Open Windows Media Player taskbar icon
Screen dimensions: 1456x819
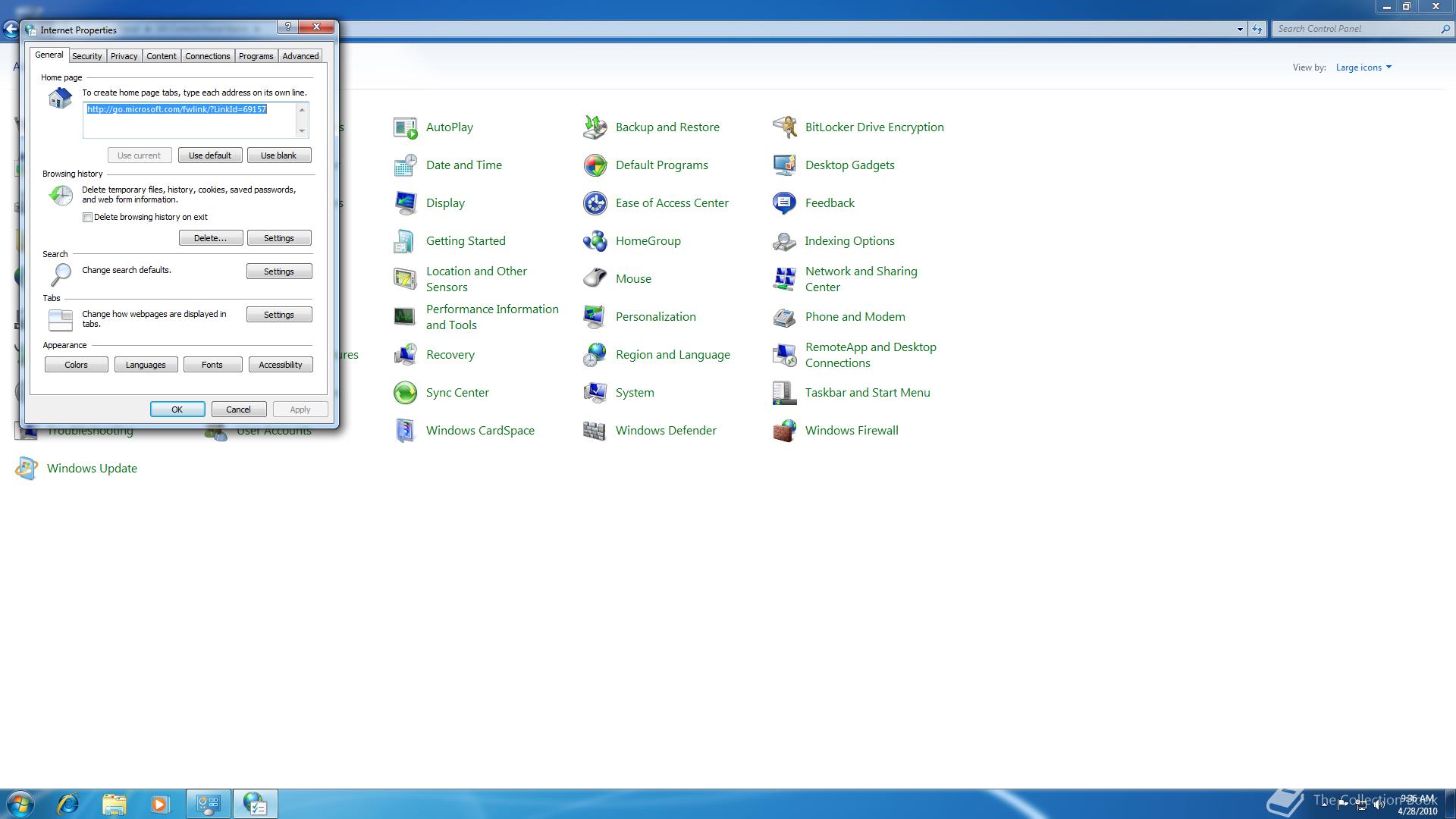click(x=160, y=804)
